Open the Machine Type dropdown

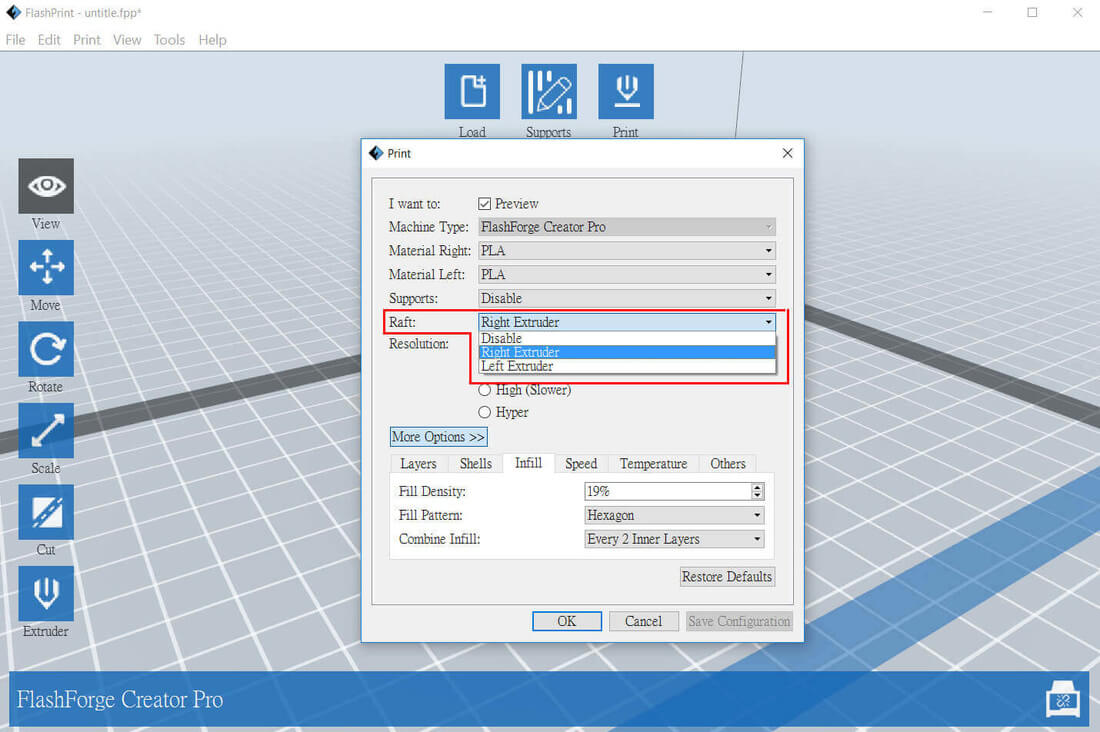[x=626, y=227]
